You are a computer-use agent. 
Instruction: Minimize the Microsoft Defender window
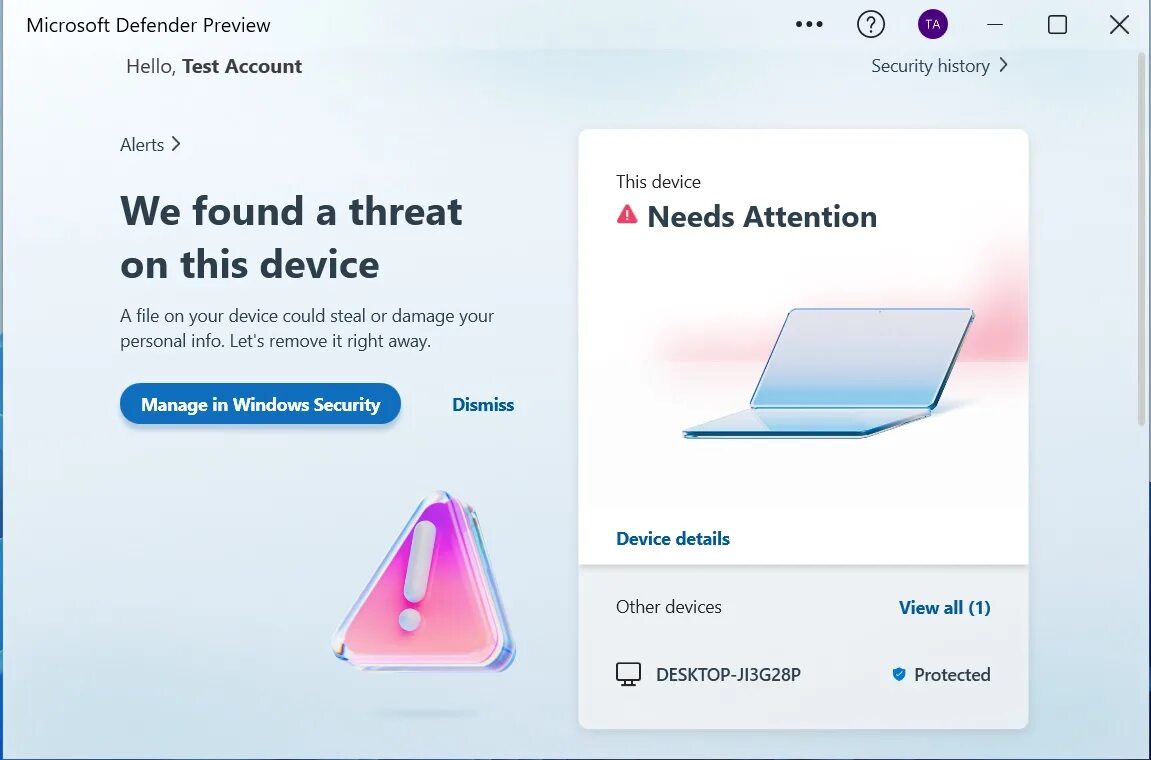(995, 24)
